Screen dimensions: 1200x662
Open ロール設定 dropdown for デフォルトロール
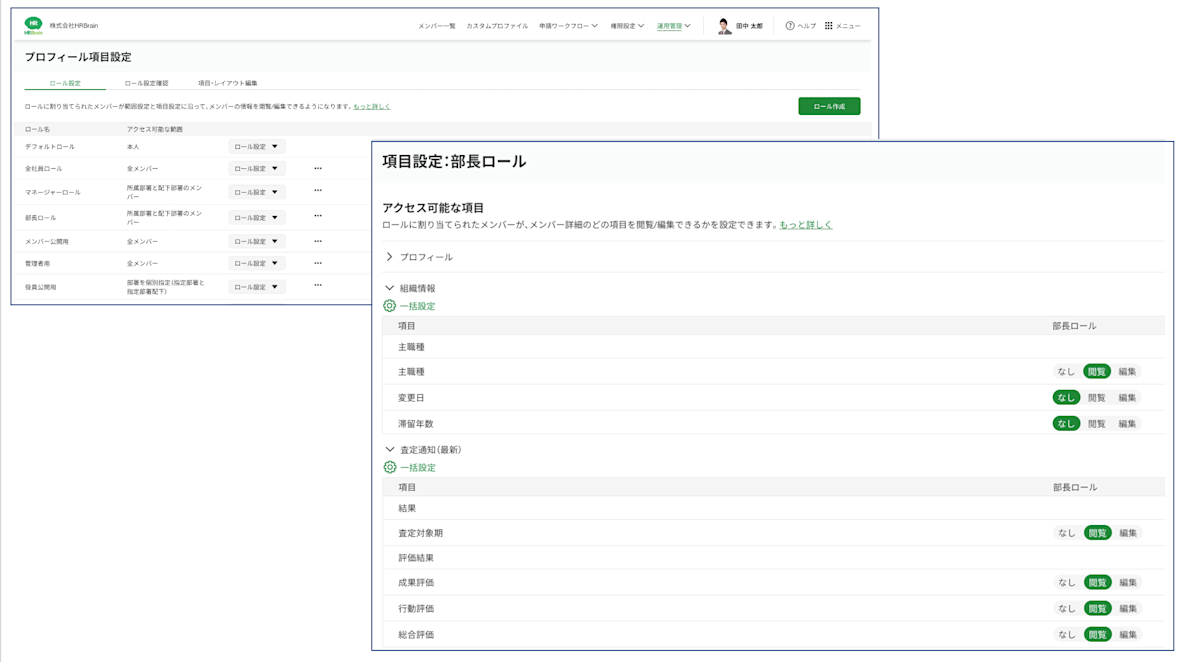point(257,146)
